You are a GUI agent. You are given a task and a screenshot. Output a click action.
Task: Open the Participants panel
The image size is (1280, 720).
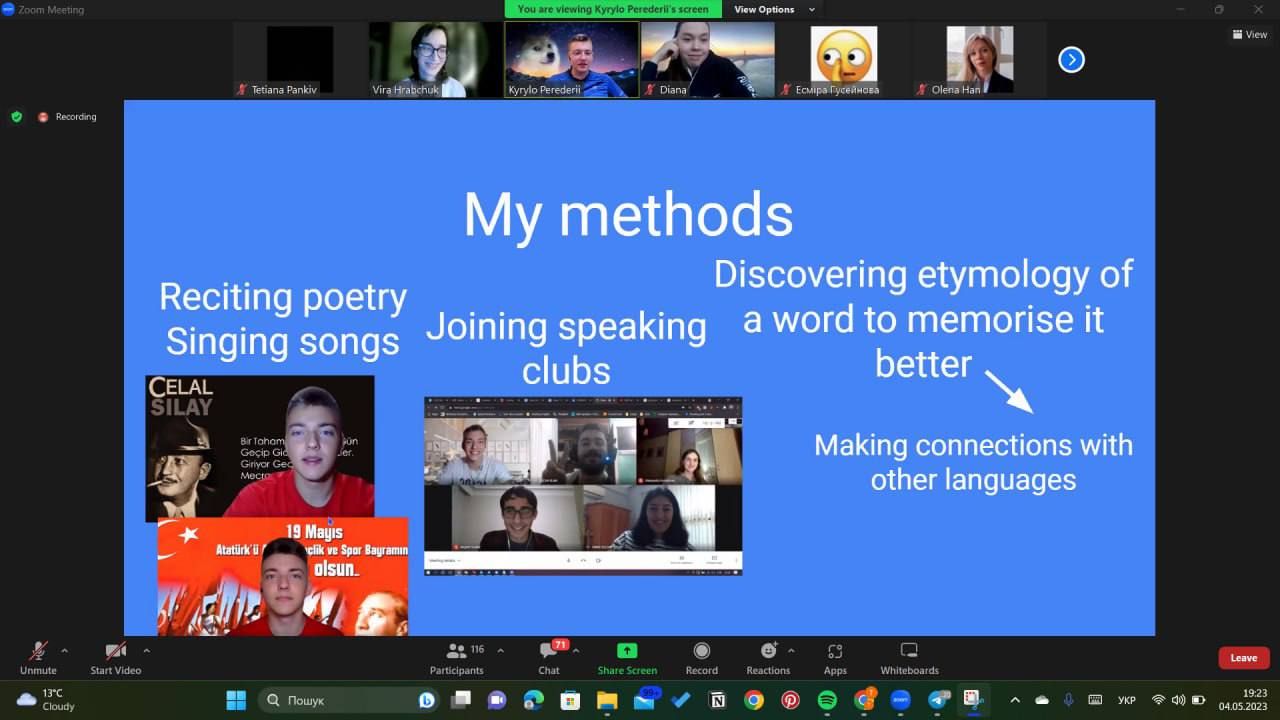point(457,652)
